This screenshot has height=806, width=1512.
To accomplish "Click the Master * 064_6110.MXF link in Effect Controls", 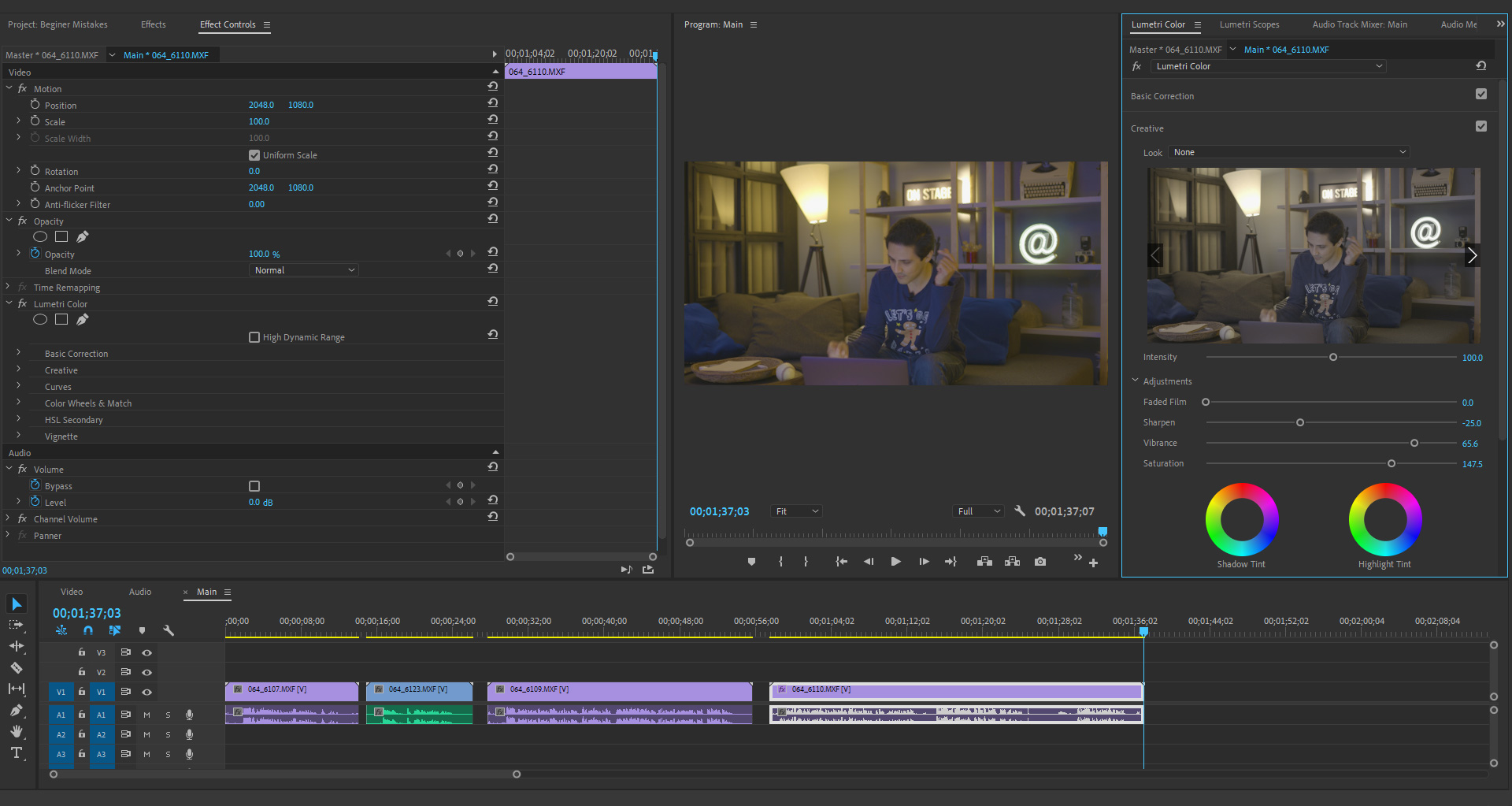I will [x=52, y=55].
